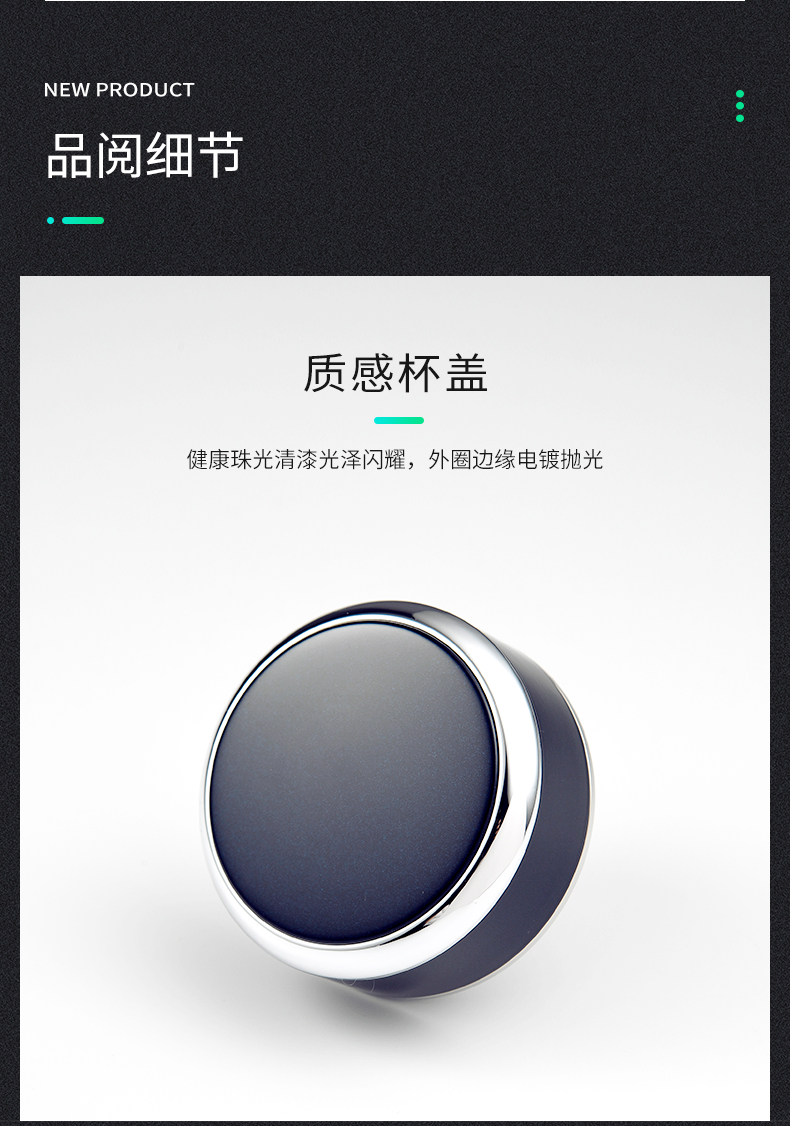Image resolution: width=790 pixels, height=1126 pixels.
Task: Click the white line at the very top
Action: pos(395,1)
